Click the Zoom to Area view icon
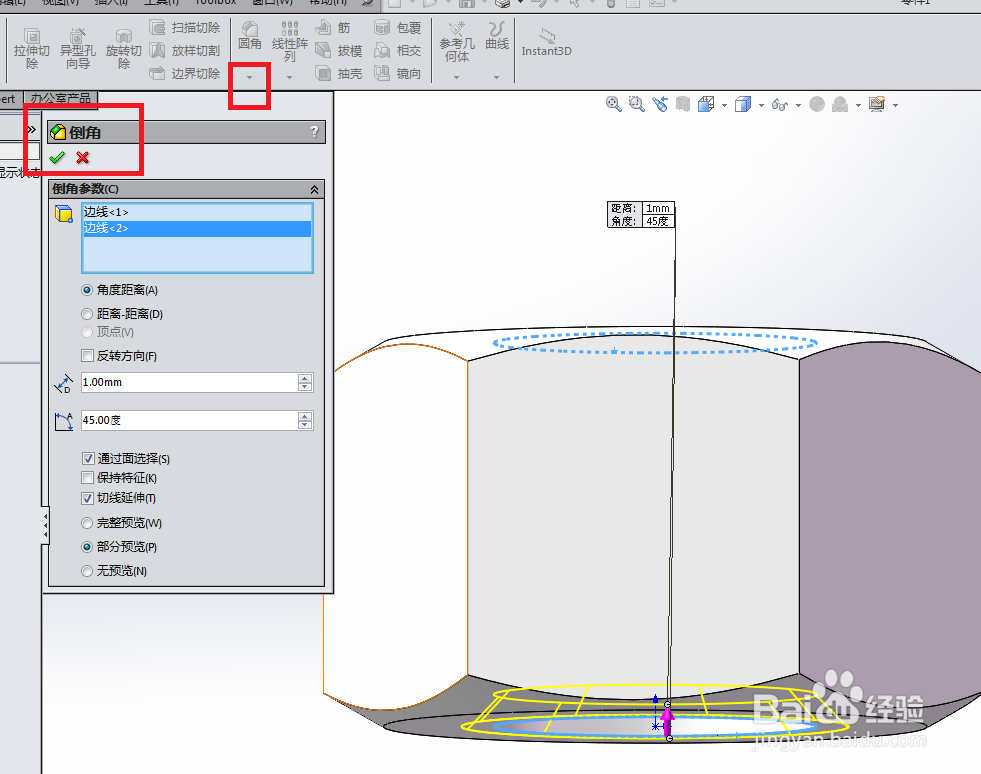The height and width of the screenshot is (774, 981). click(x=636, y=104)
